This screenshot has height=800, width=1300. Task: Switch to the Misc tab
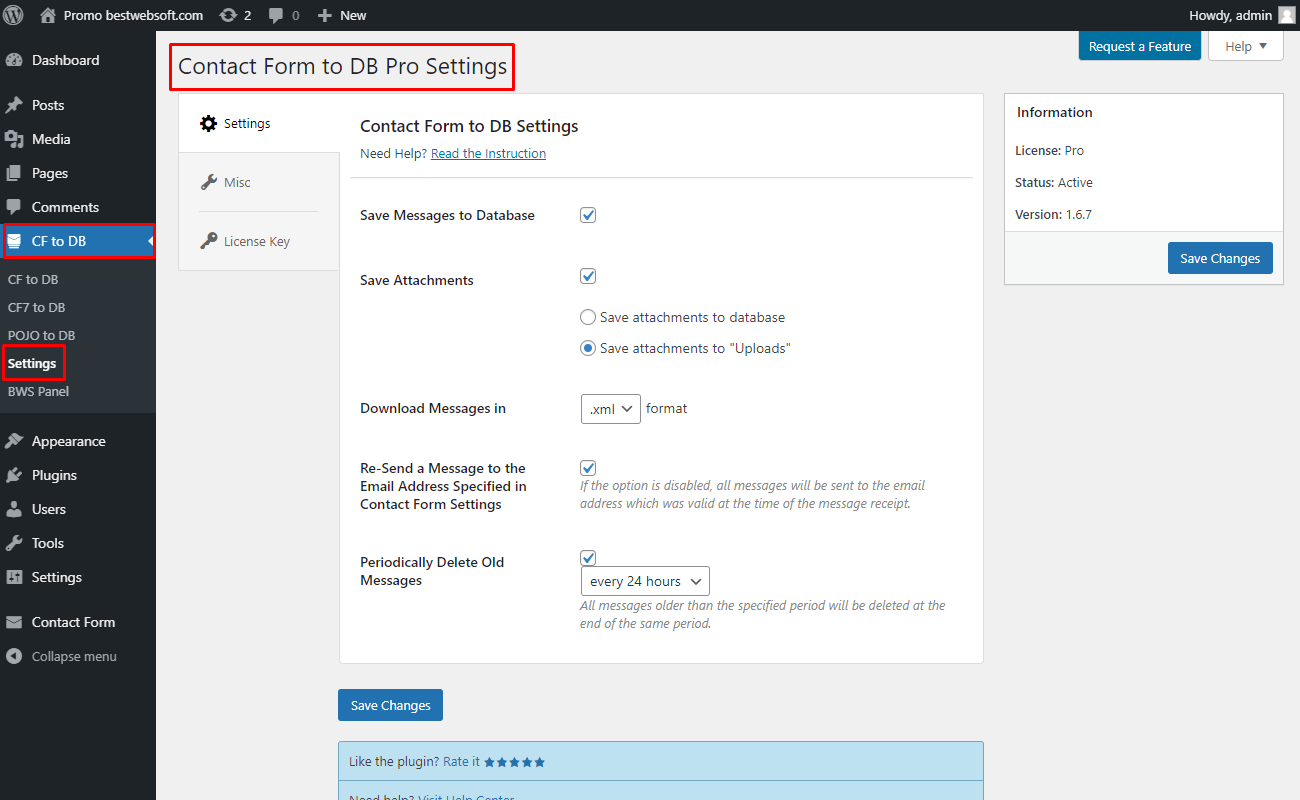[259, 182]
